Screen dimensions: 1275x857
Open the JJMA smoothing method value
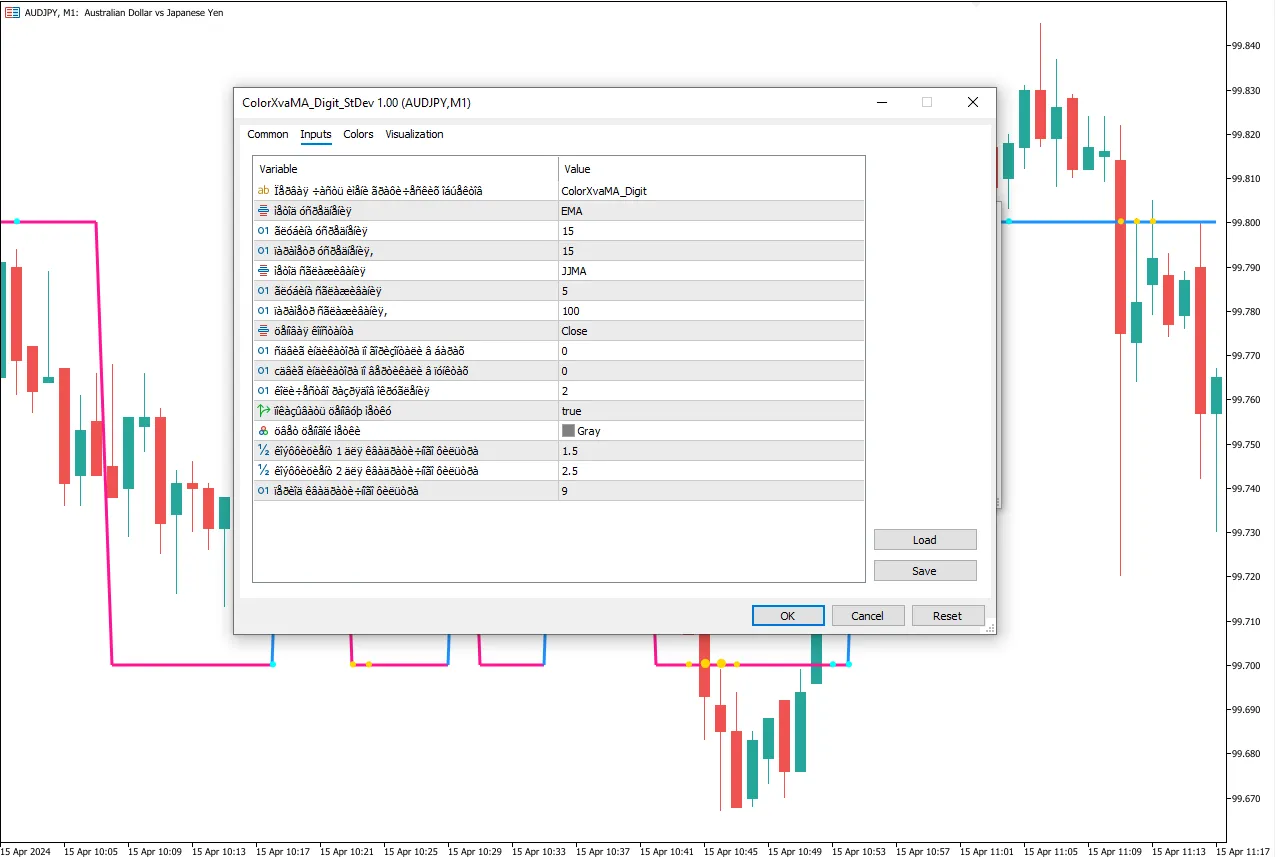(710, 271)
